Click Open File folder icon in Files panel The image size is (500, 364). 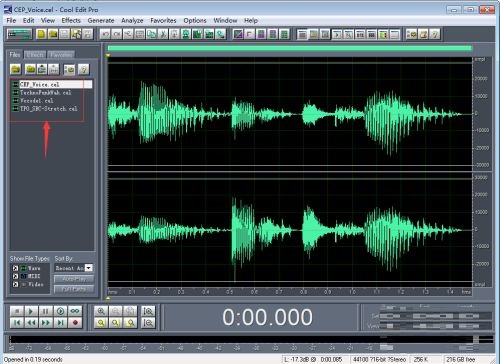point(16,69)
